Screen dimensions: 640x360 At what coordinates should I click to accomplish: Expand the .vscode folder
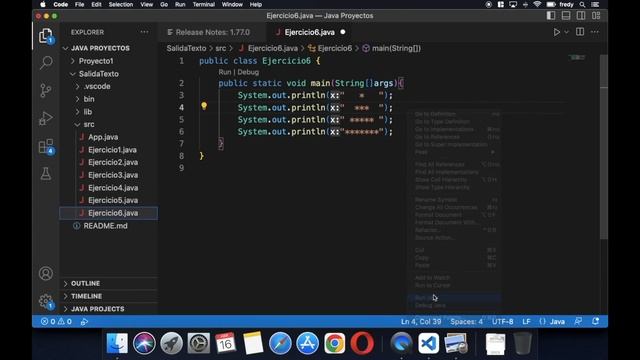click(97, 87)
